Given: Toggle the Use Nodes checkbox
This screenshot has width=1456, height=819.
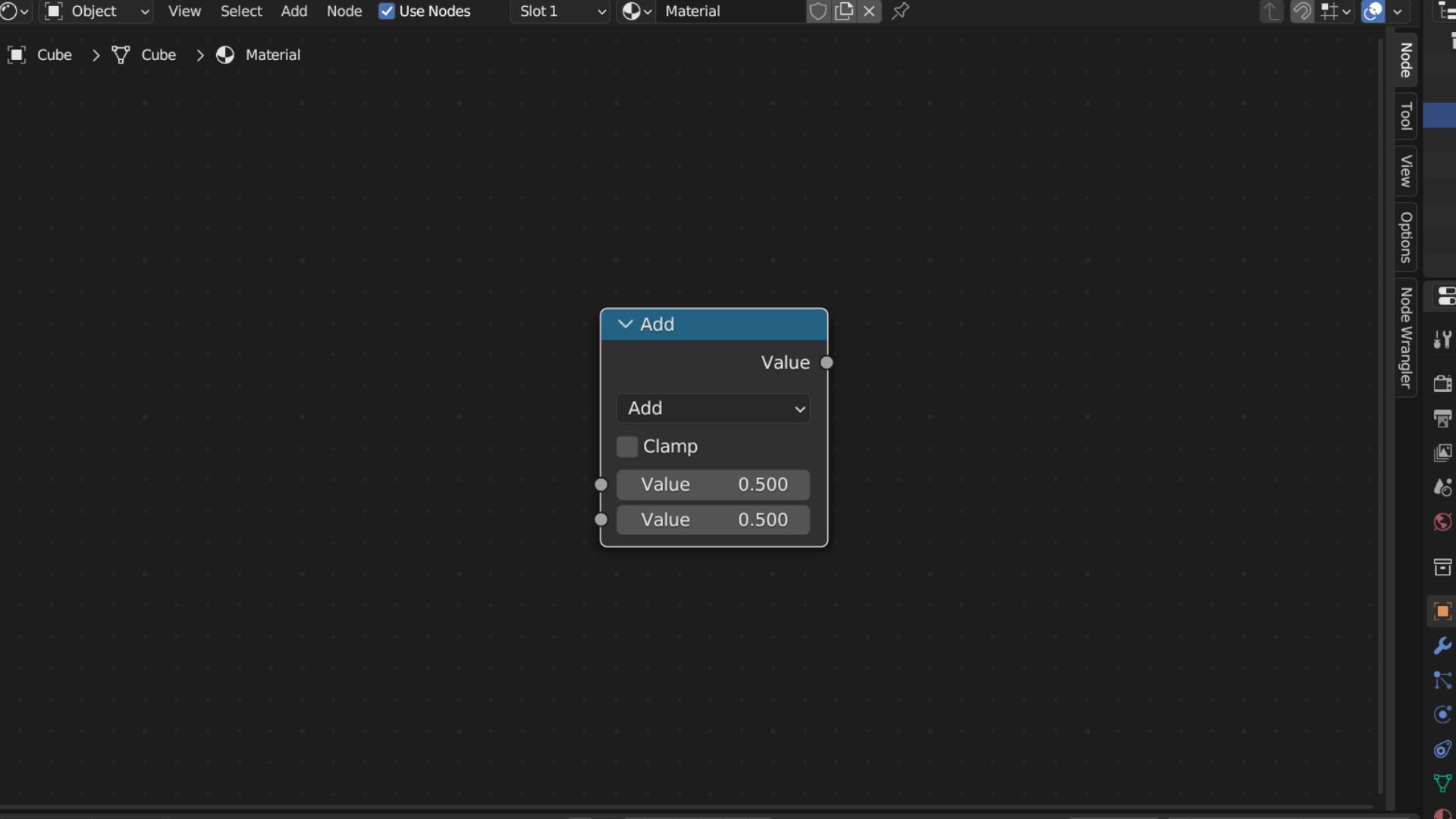Looking at the screenshot, I should tap(387, 11).
